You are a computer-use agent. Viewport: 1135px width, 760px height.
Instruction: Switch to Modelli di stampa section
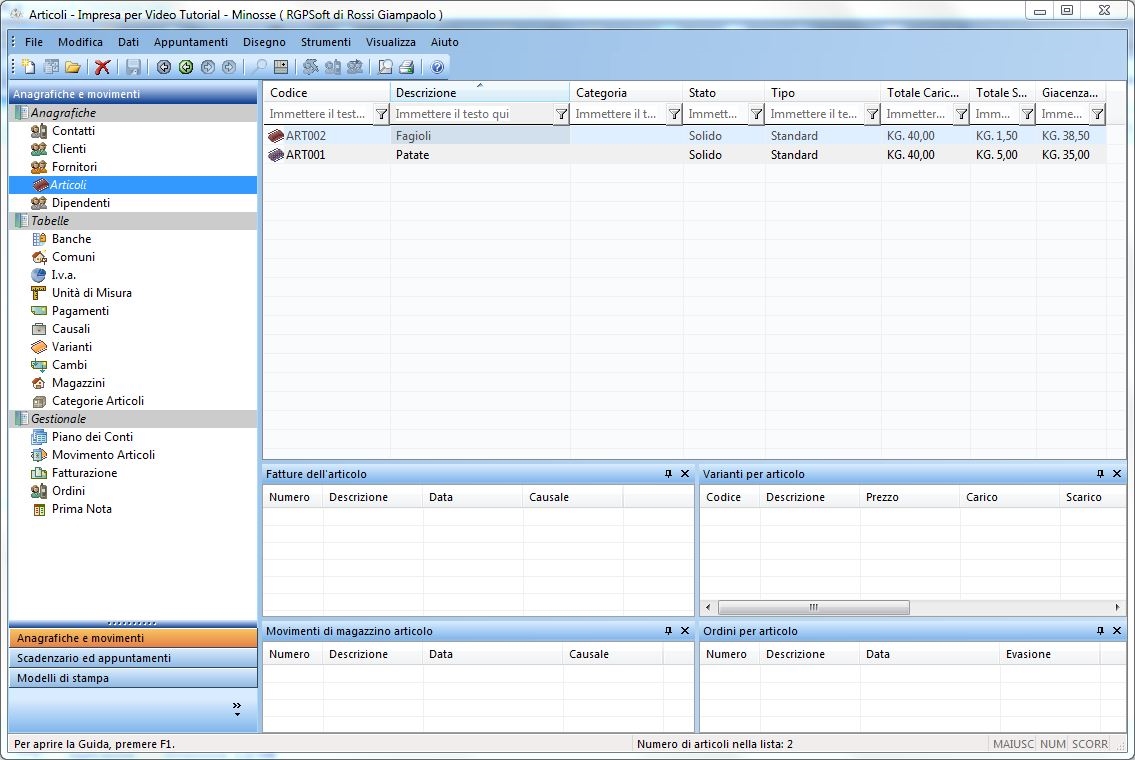[133, 678]
